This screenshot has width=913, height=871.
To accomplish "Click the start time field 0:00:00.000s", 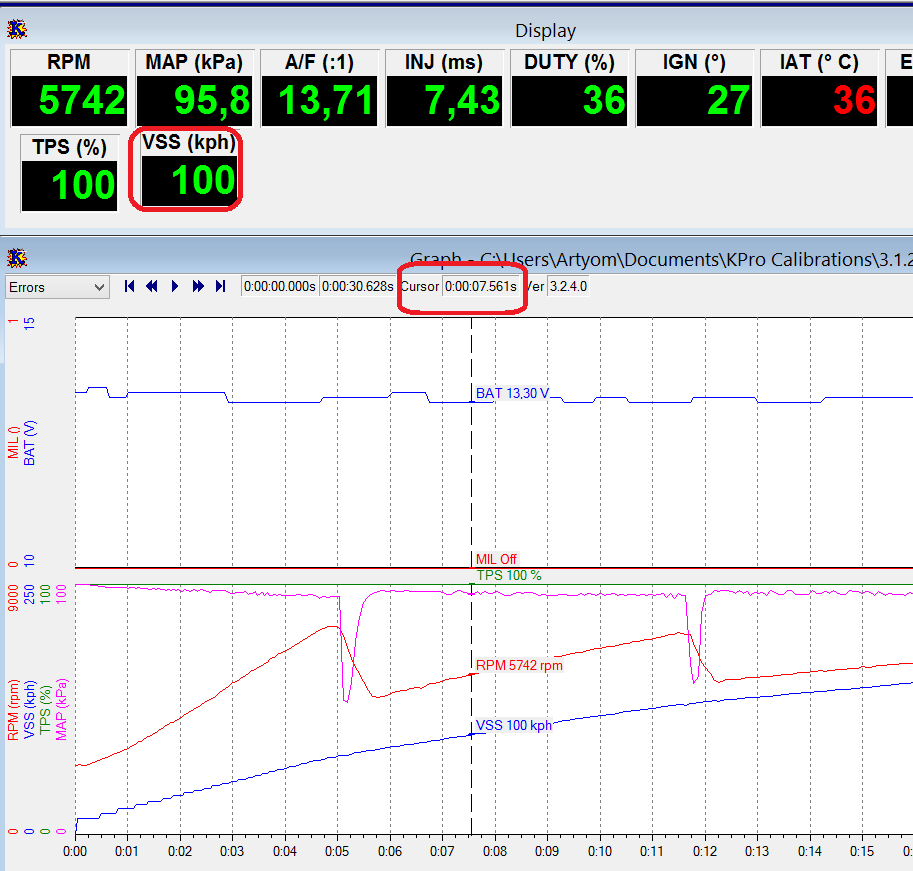I will (280, 287).
